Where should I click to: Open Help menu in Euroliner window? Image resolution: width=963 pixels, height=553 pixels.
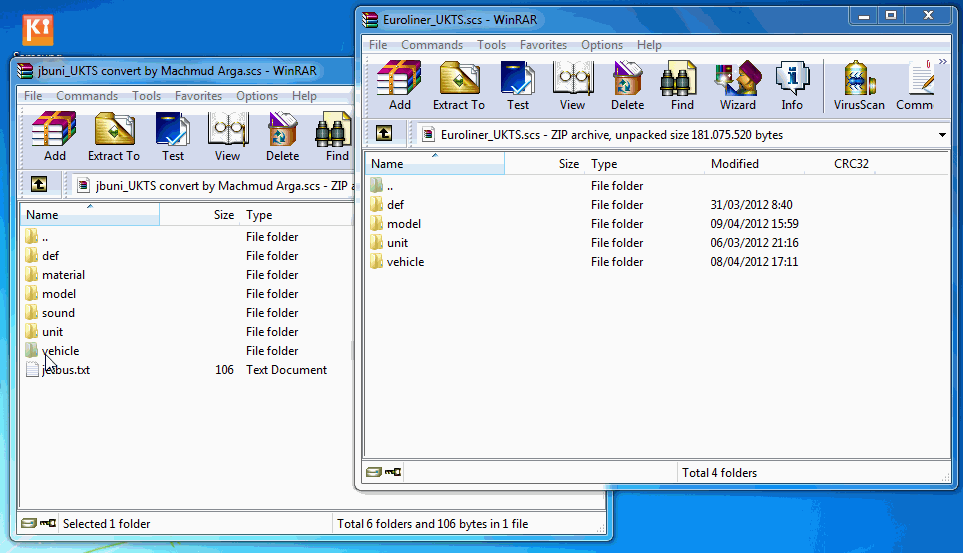pos(649,45)
